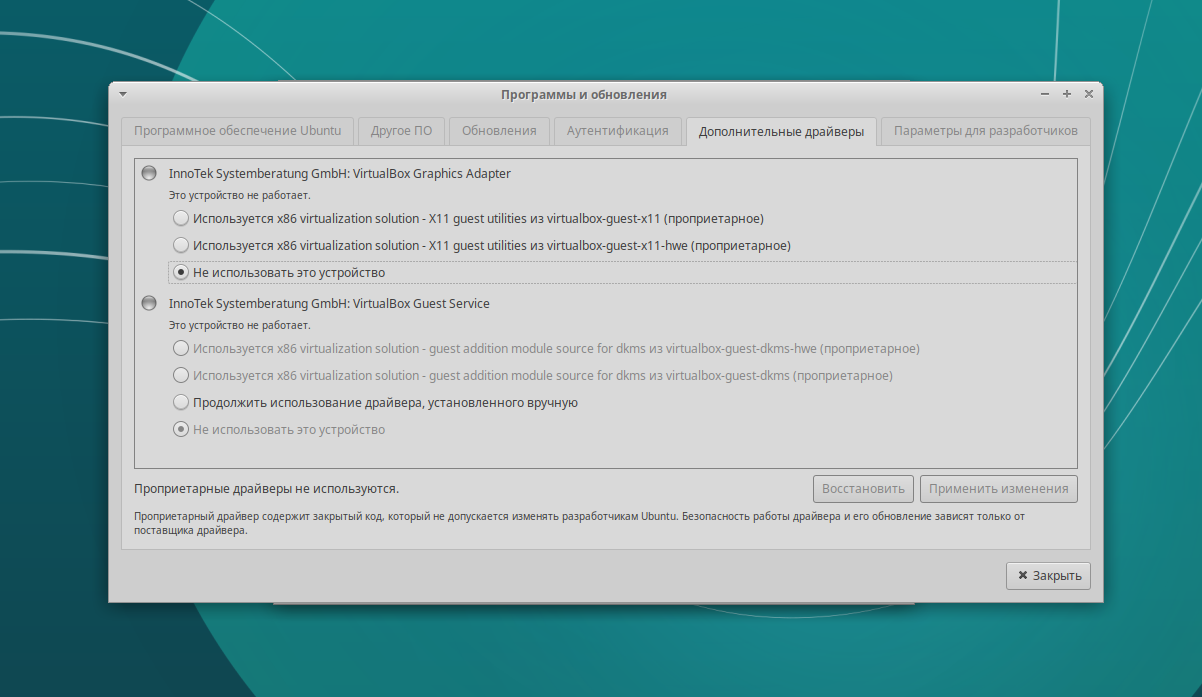Click the VirtualBox Graphics Adapter status icon
1202x697 pixels.
click(149, 173)
